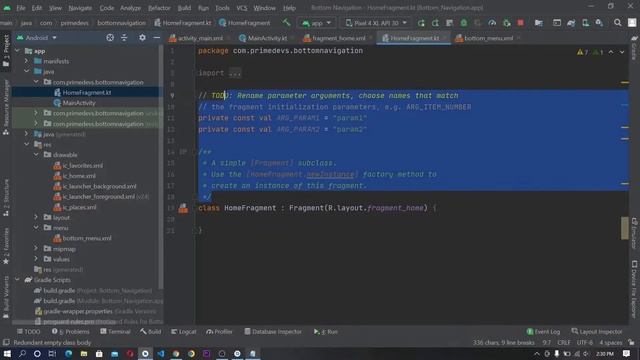640x360 pixels.
Task: Open the Problems tool window
Action: click(71, 331)
